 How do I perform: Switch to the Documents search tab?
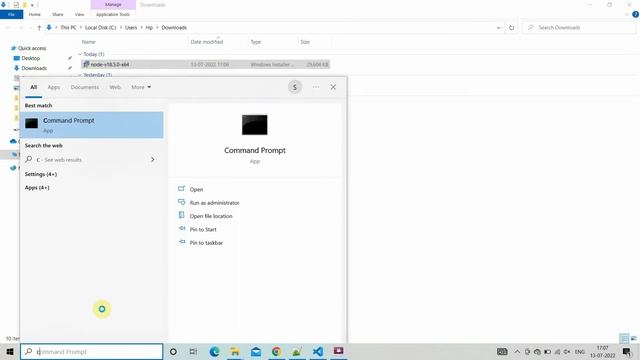pyautogui.click(x=84, y=87)
